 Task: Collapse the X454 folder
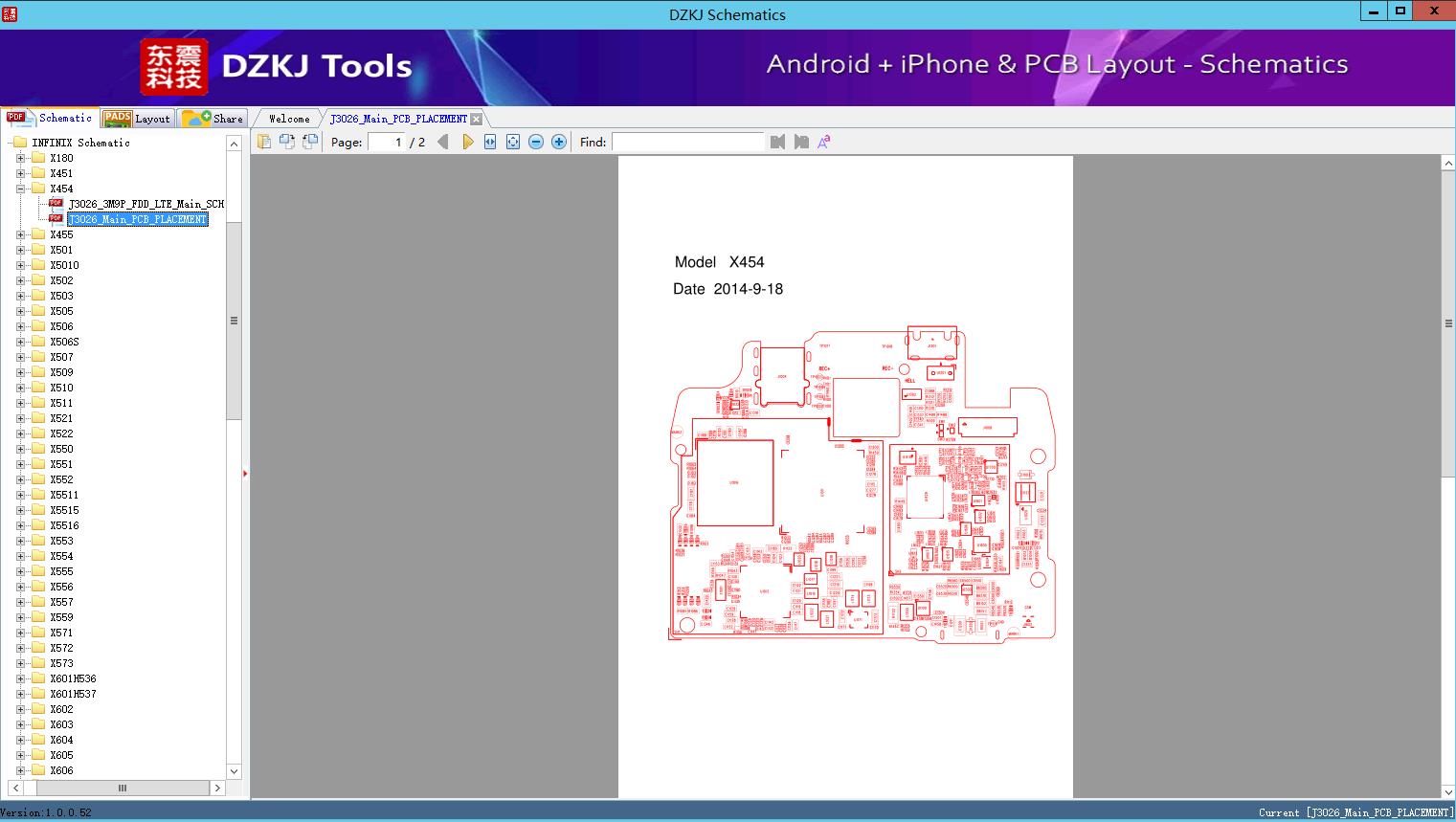coord(21,189)
